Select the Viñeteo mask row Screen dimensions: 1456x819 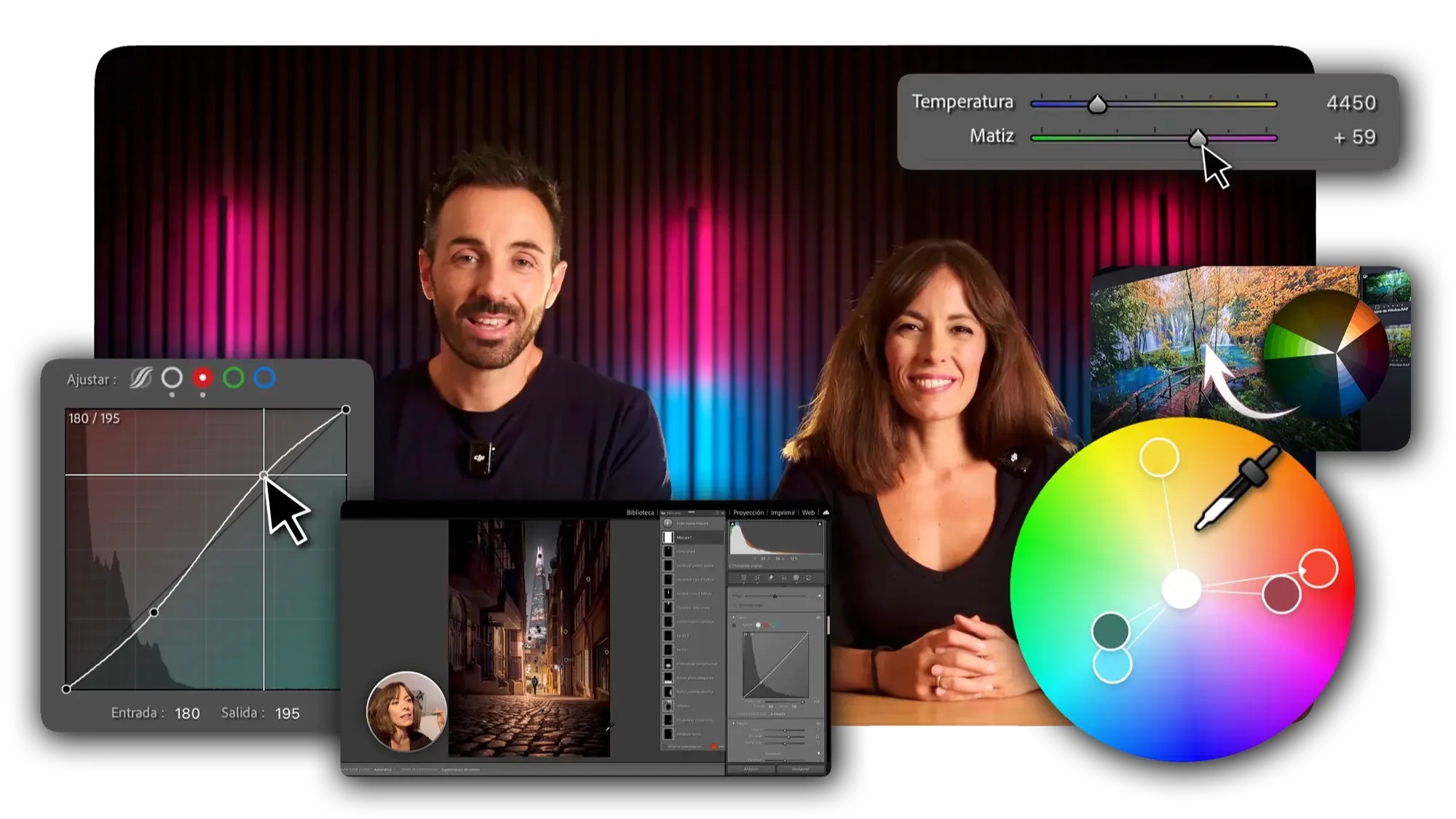[x=693, y=706]
